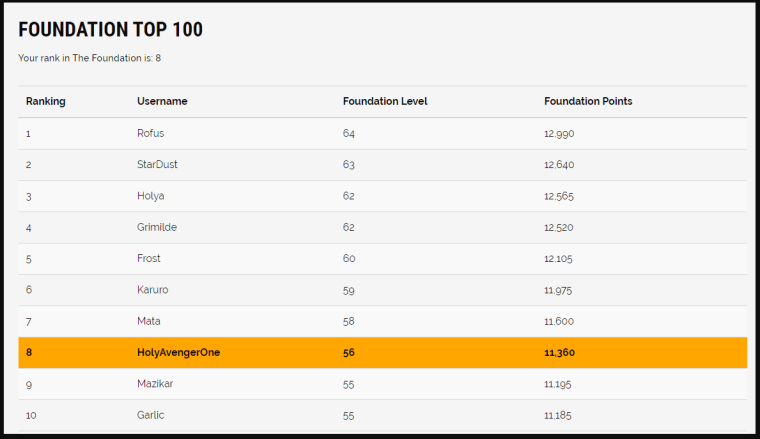This screenshot has width=760, height=439.
Task: Select the 12,105 points value for Frost
Action: click(x=559, y=258)
